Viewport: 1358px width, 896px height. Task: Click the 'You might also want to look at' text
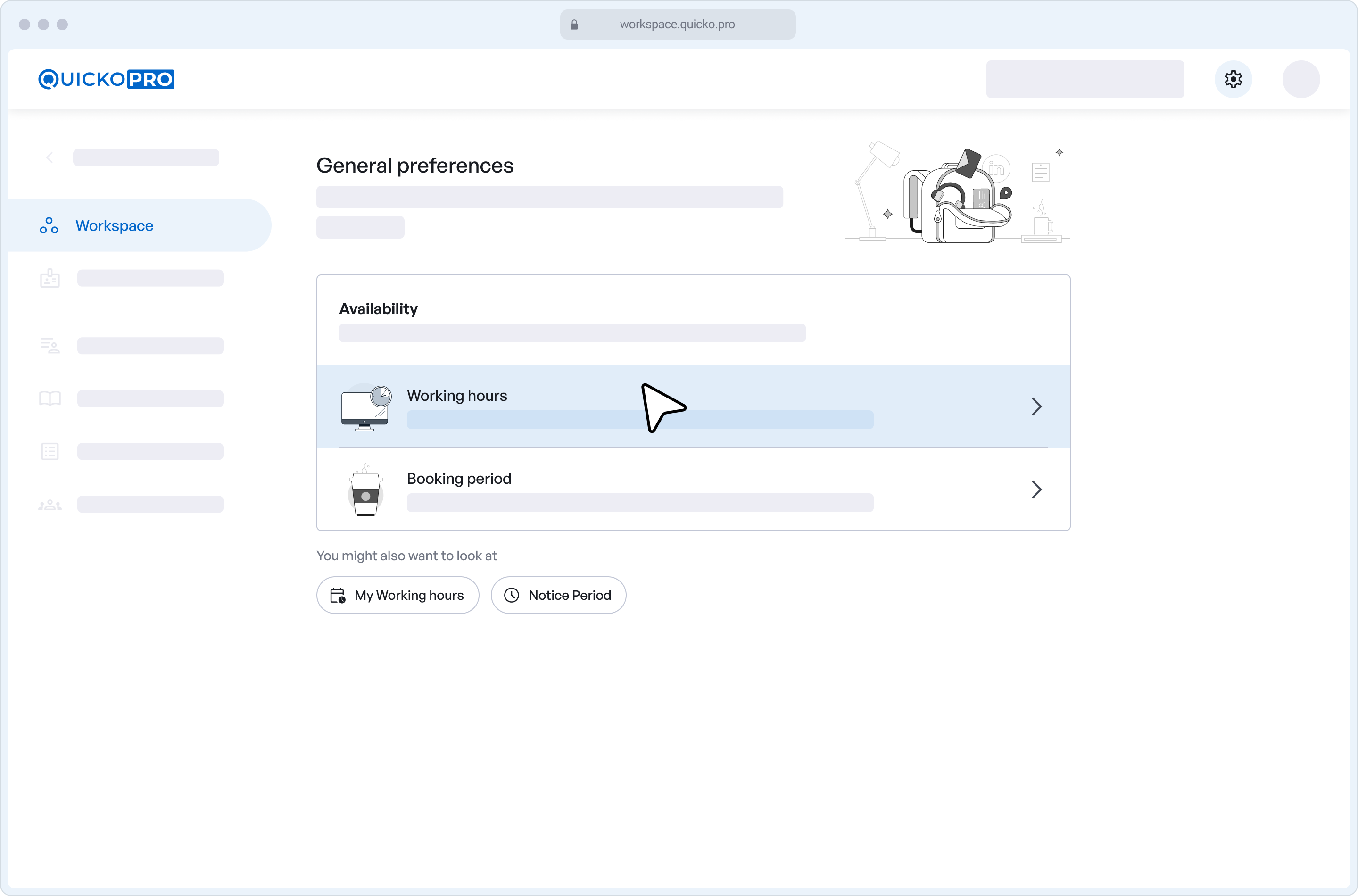407,556
